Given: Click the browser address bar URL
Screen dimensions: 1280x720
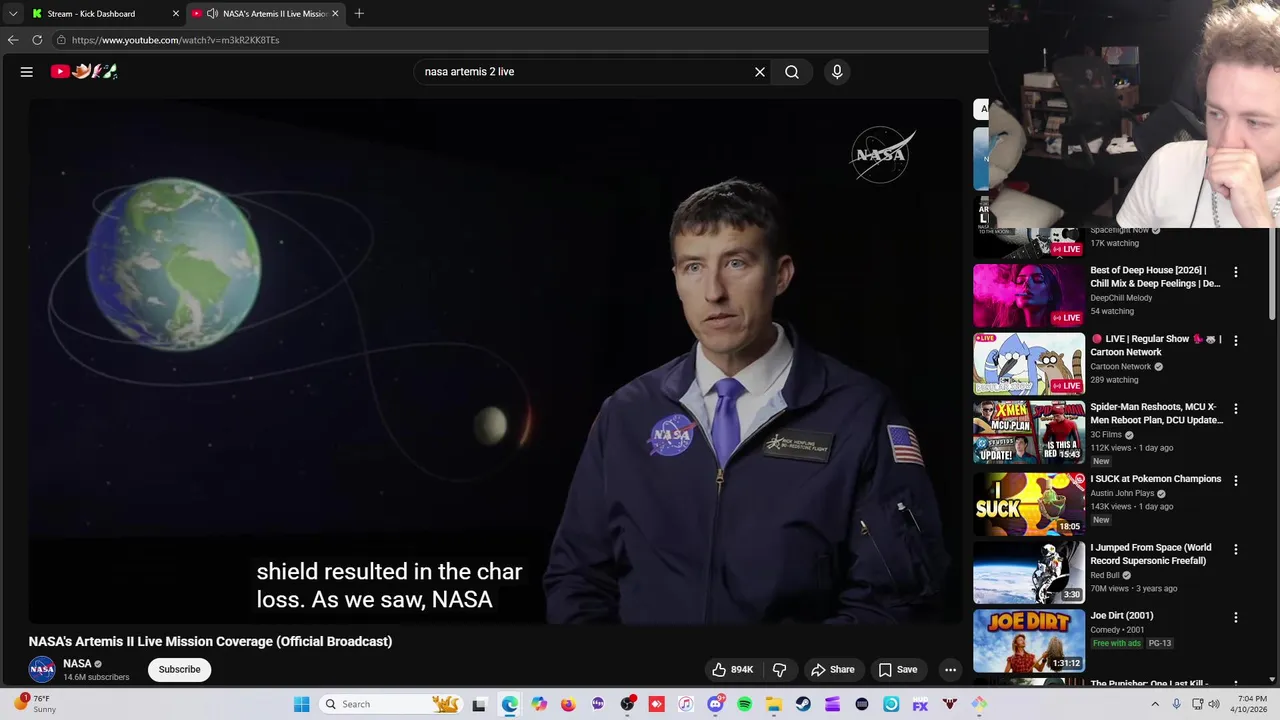Looking at the screenshot, I should (175, 40).
